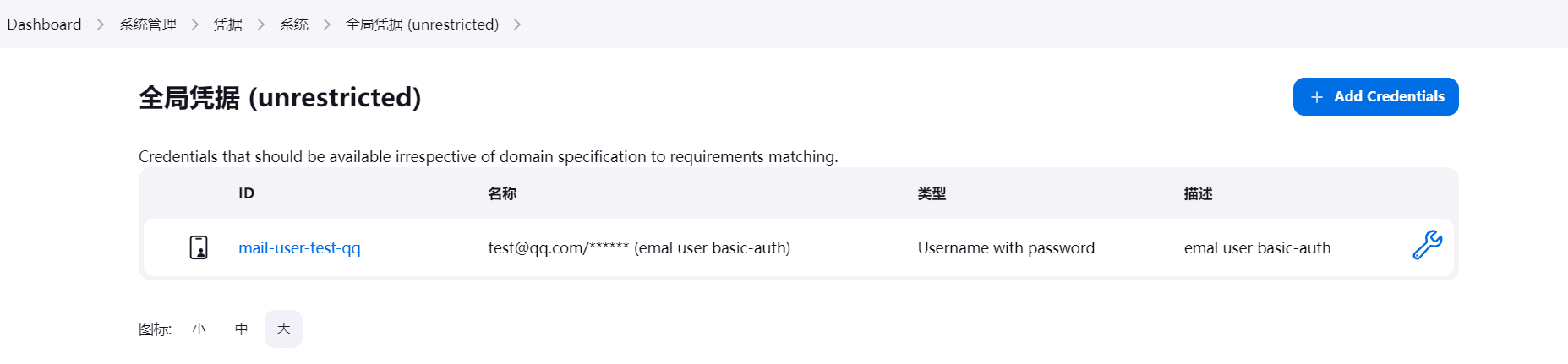This screenshot has width=1568, height=364.
Task: Click the credential ID card icon
Action: (x=199, y=247)
